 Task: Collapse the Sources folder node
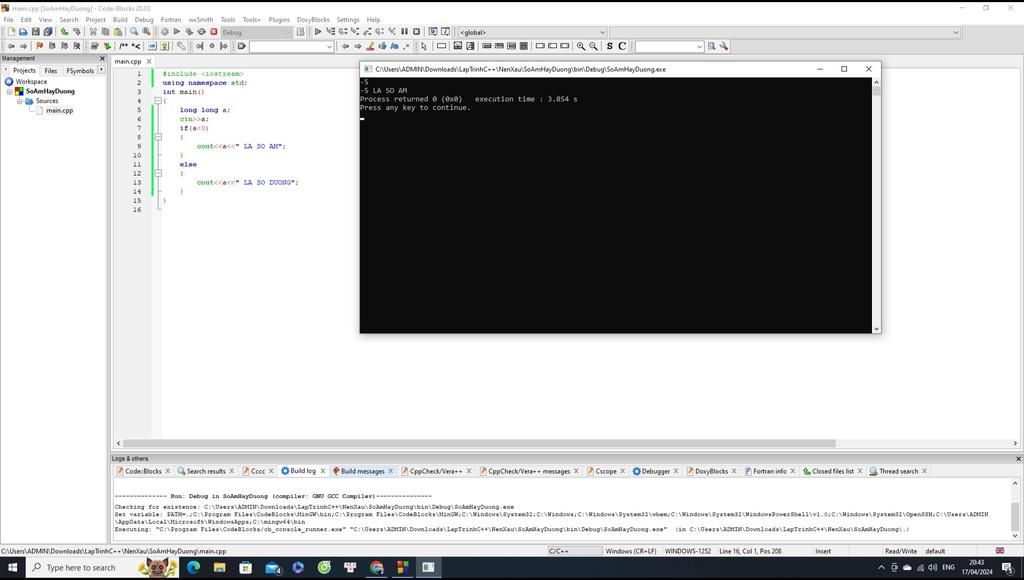click(x=20, y=101)
